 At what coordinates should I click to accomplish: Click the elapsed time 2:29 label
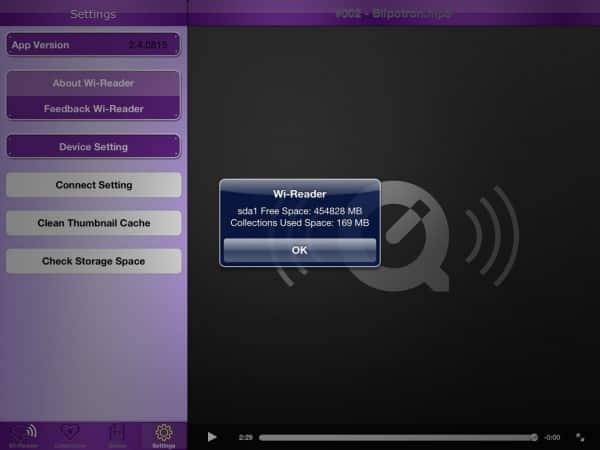point(246,437)
